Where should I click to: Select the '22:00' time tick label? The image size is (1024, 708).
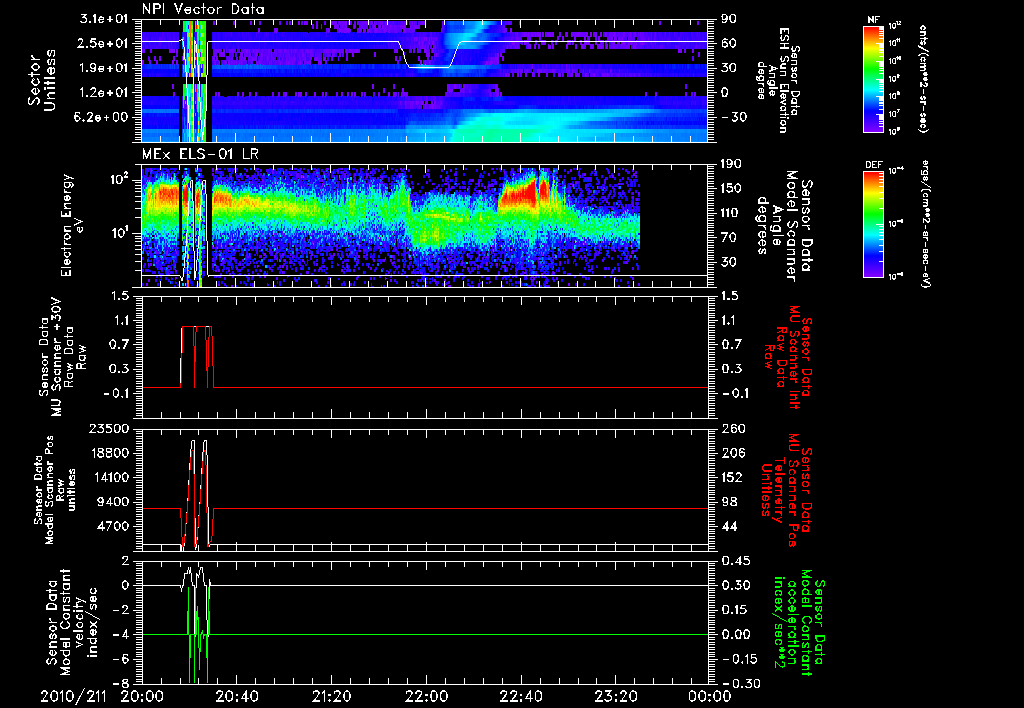pos(426,696)
